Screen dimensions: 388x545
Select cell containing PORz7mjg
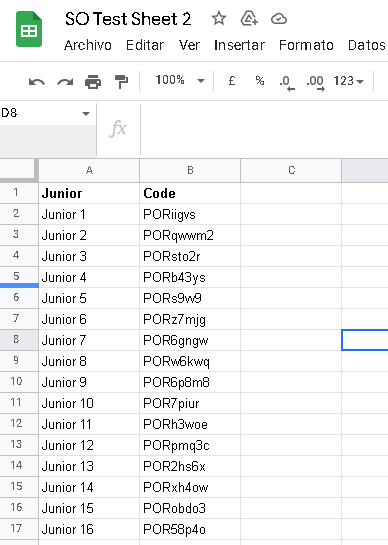[190, 319]
